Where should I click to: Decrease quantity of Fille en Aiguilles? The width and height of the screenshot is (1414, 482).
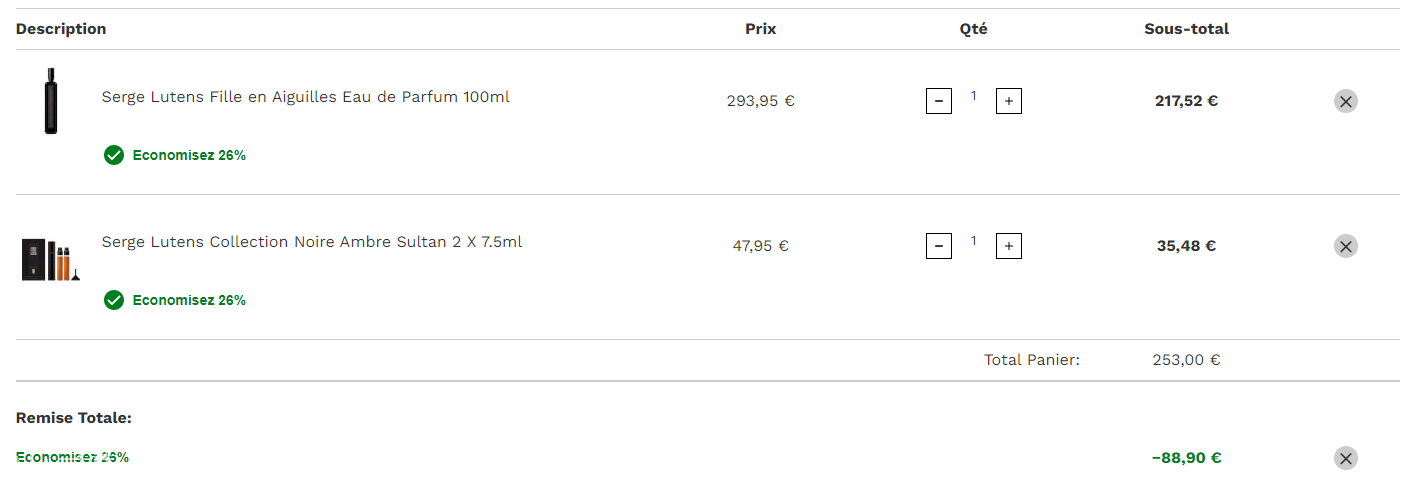pyautogui.click(x=938, y=101)
